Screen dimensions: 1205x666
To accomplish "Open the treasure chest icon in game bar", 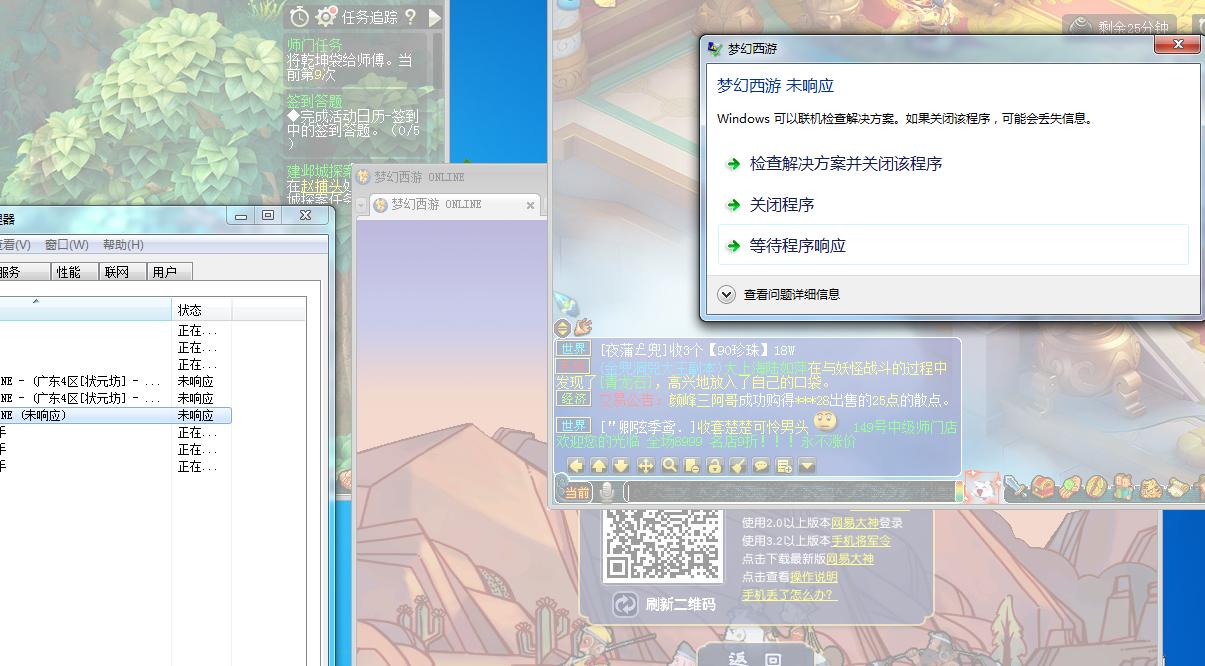I will 1043,487.
